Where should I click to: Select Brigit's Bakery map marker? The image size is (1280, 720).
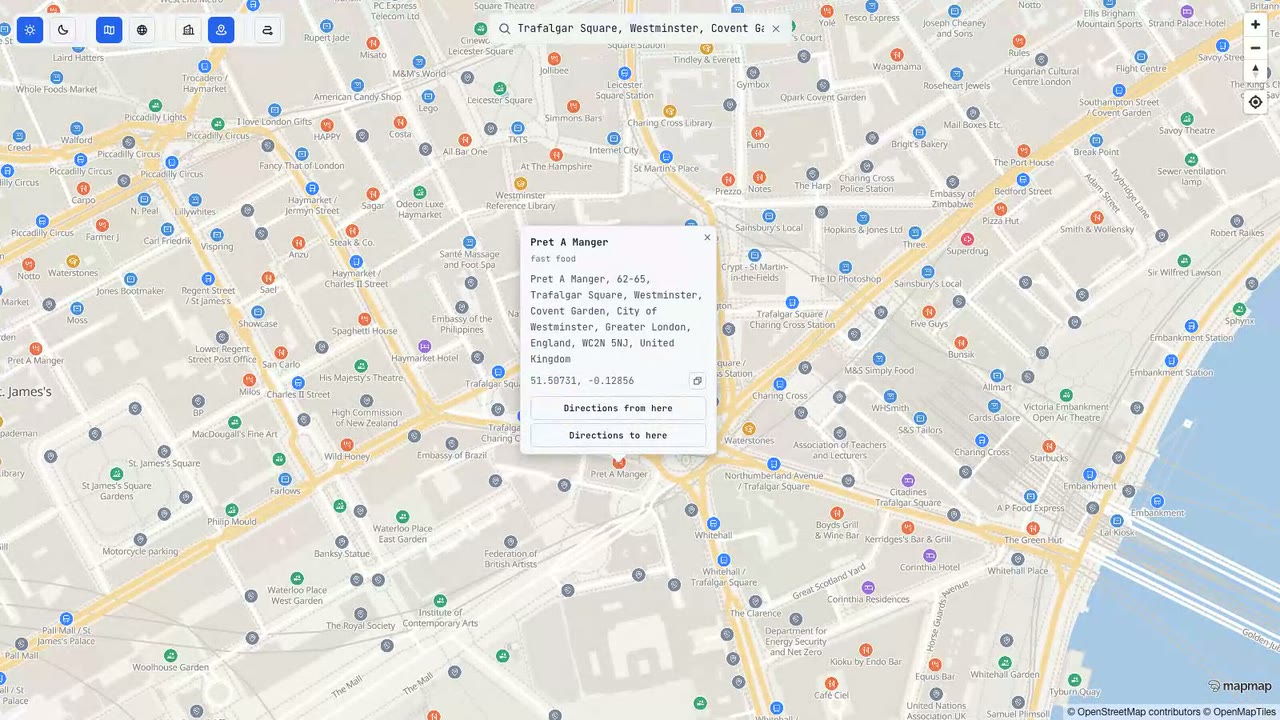pyautogui.click(x=919, y=132)
